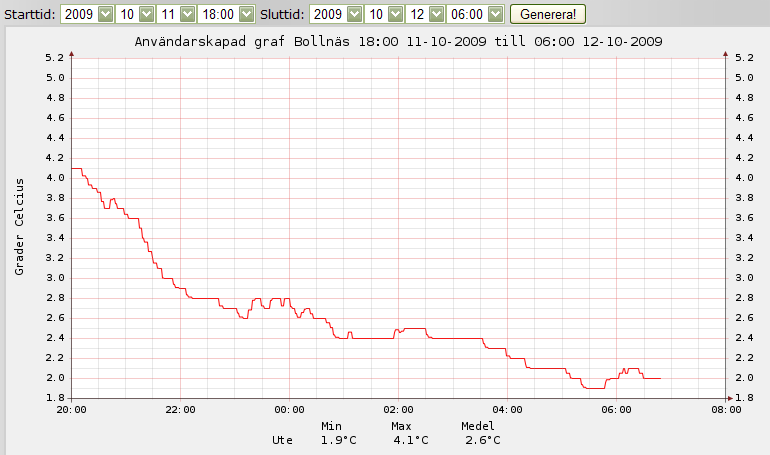Click the 00:00 mark on the time axis
The height and width of the screenshot is (455, 770).
(x=289, y=409)
